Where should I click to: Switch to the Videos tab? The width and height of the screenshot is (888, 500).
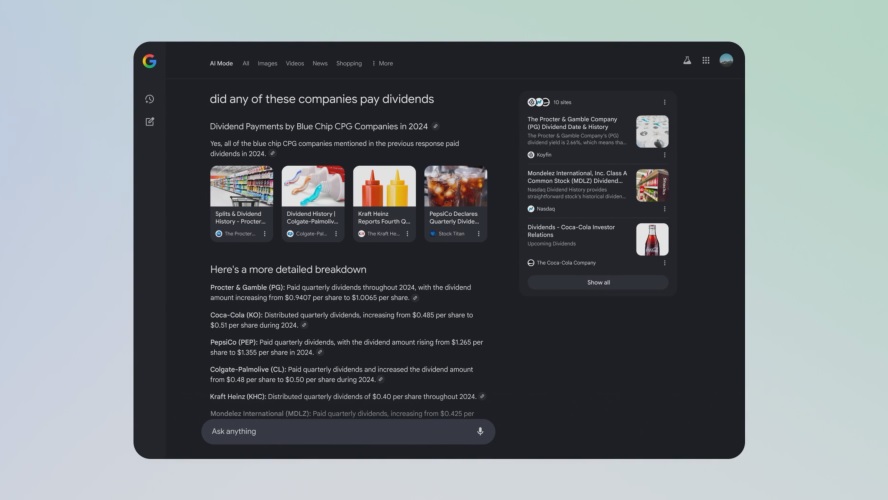tap(294, 63)
